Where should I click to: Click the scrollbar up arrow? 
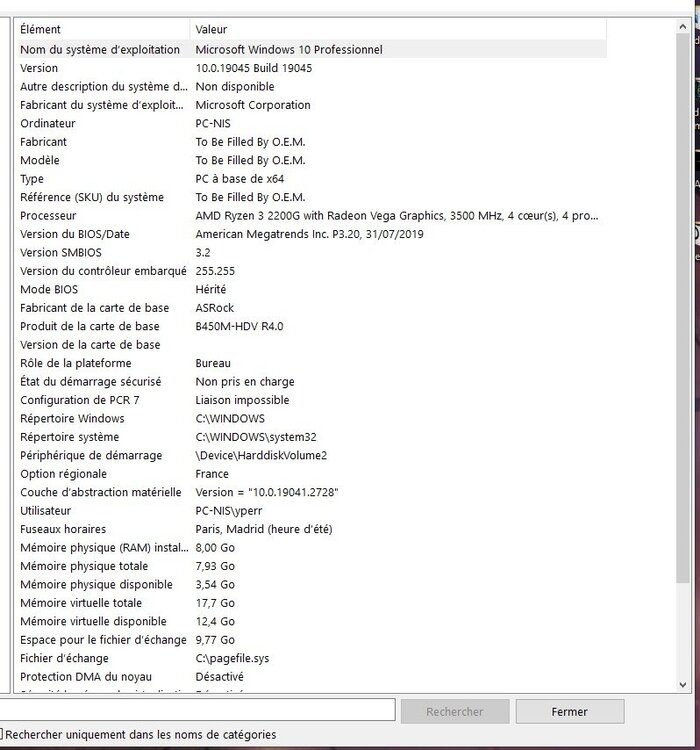(682, 27)
